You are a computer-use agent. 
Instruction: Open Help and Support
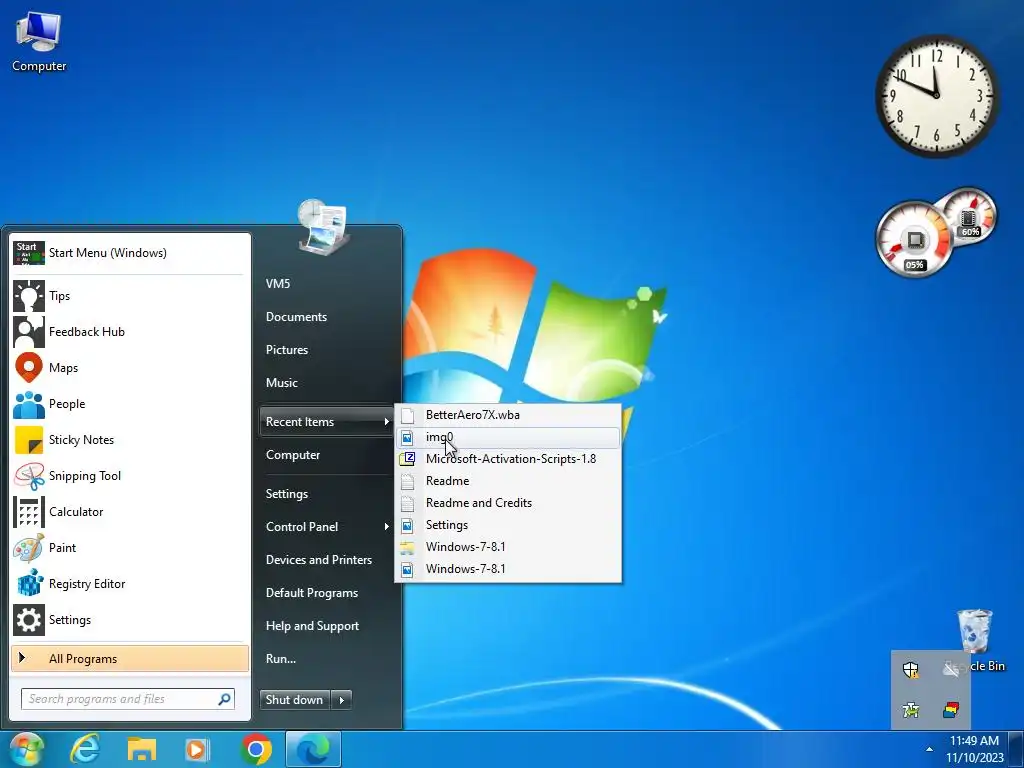click(x=312, y=626)
